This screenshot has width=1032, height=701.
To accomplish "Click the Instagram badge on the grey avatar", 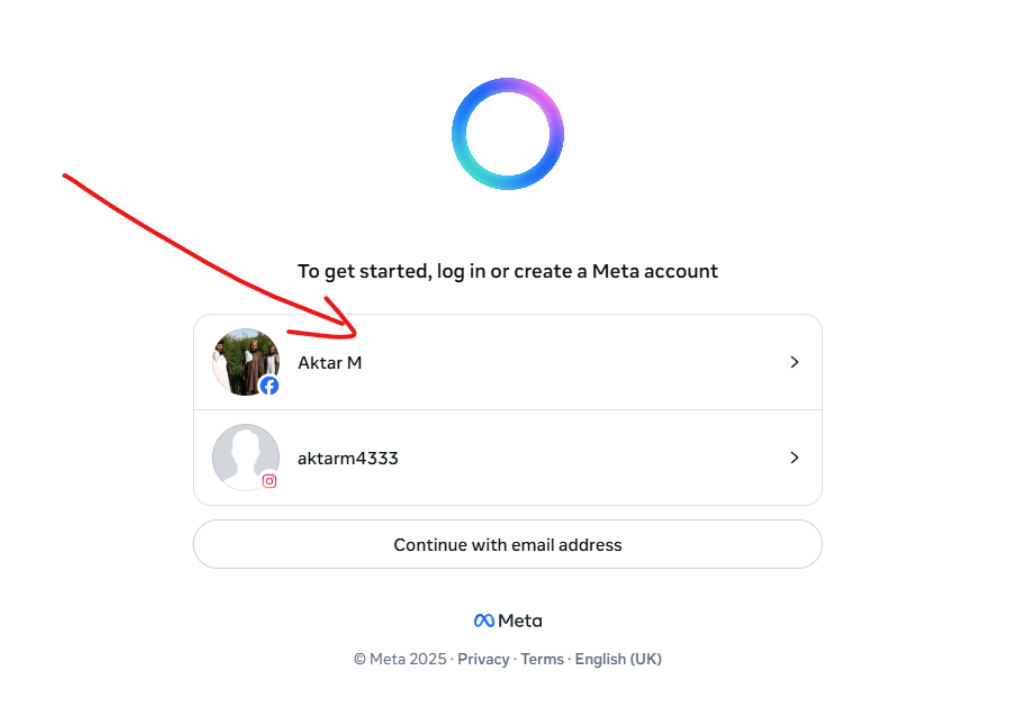I will tap(269, 481).
